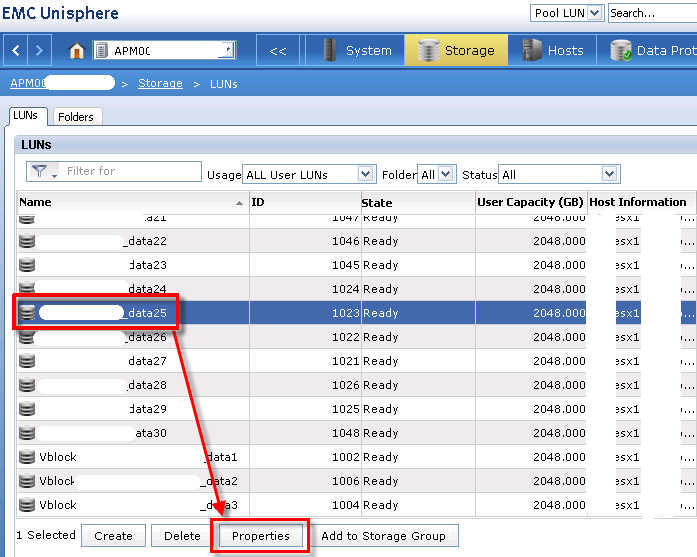Go back with the left arrow button
This screenshot has height=557, width=697.
tap(16, 50)
